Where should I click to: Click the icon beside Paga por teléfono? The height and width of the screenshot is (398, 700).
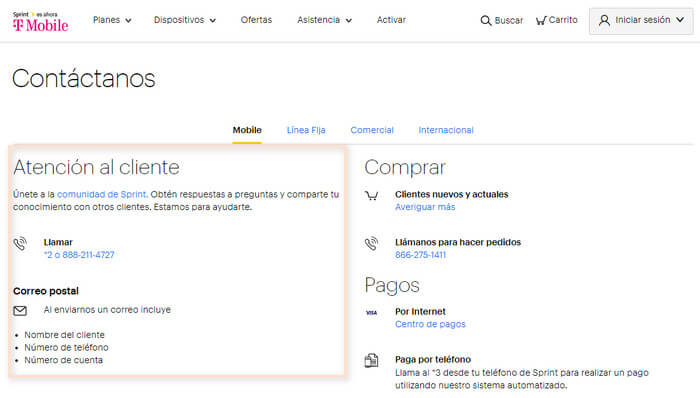(371, 360)
